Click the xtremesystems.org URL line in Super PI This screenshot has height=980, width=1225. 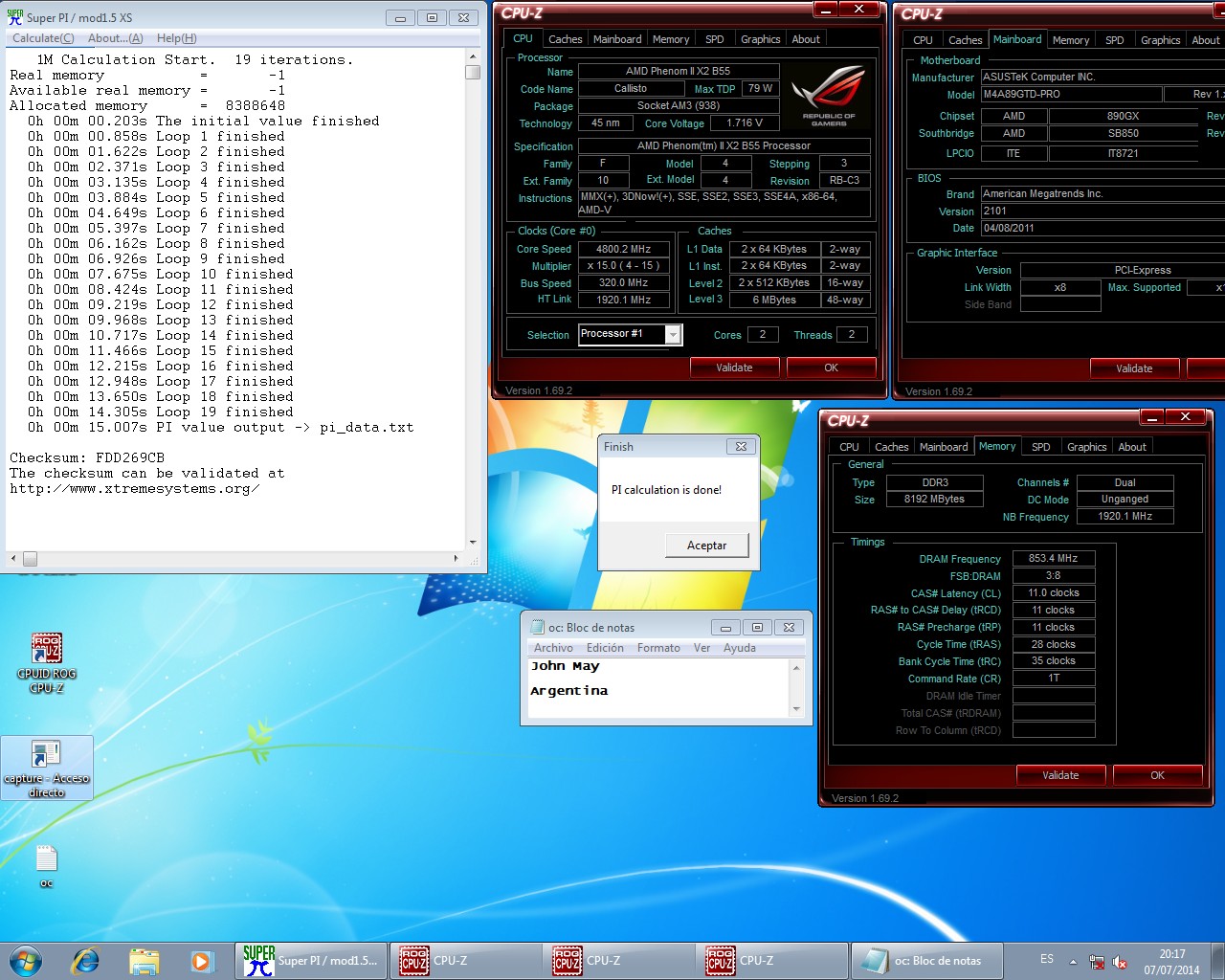pyautogui.click(x=134, y=488)
